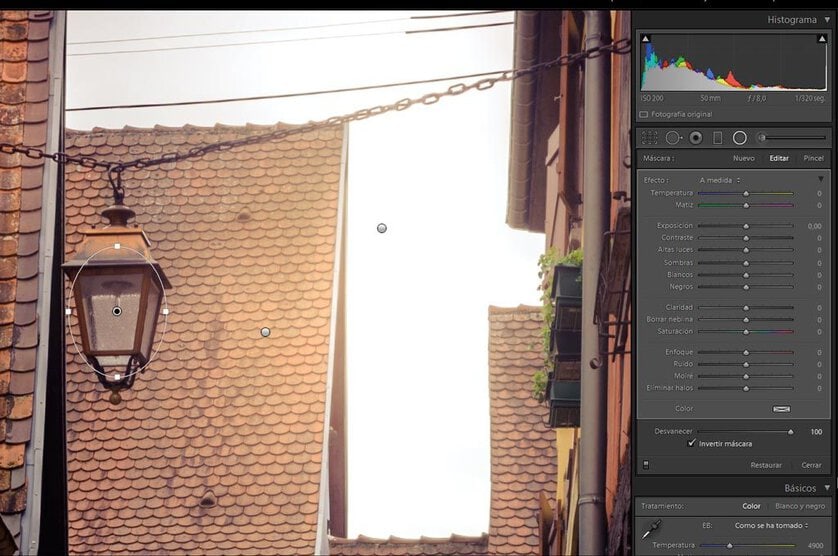
Task: Click the Exposición value 0,00
Action: [814, 226]
